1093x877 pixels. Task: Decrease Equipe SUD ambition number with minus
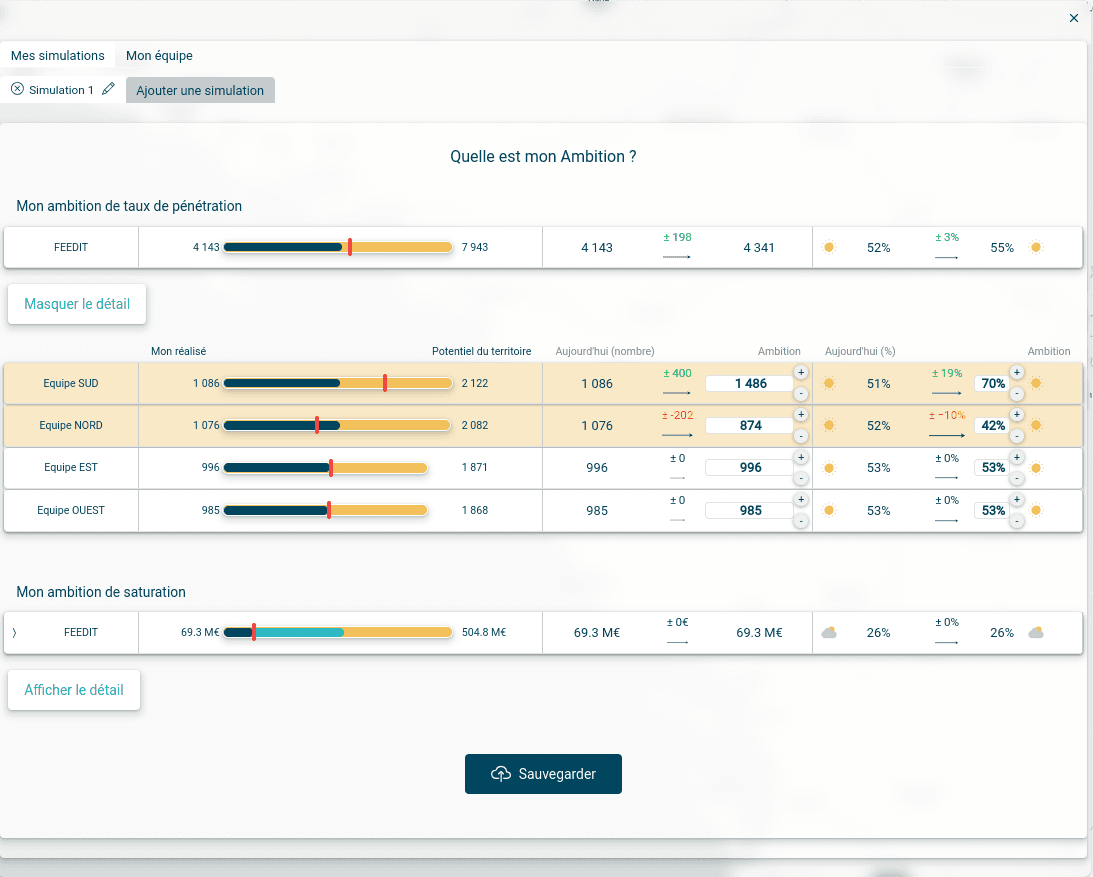(801, 394)
